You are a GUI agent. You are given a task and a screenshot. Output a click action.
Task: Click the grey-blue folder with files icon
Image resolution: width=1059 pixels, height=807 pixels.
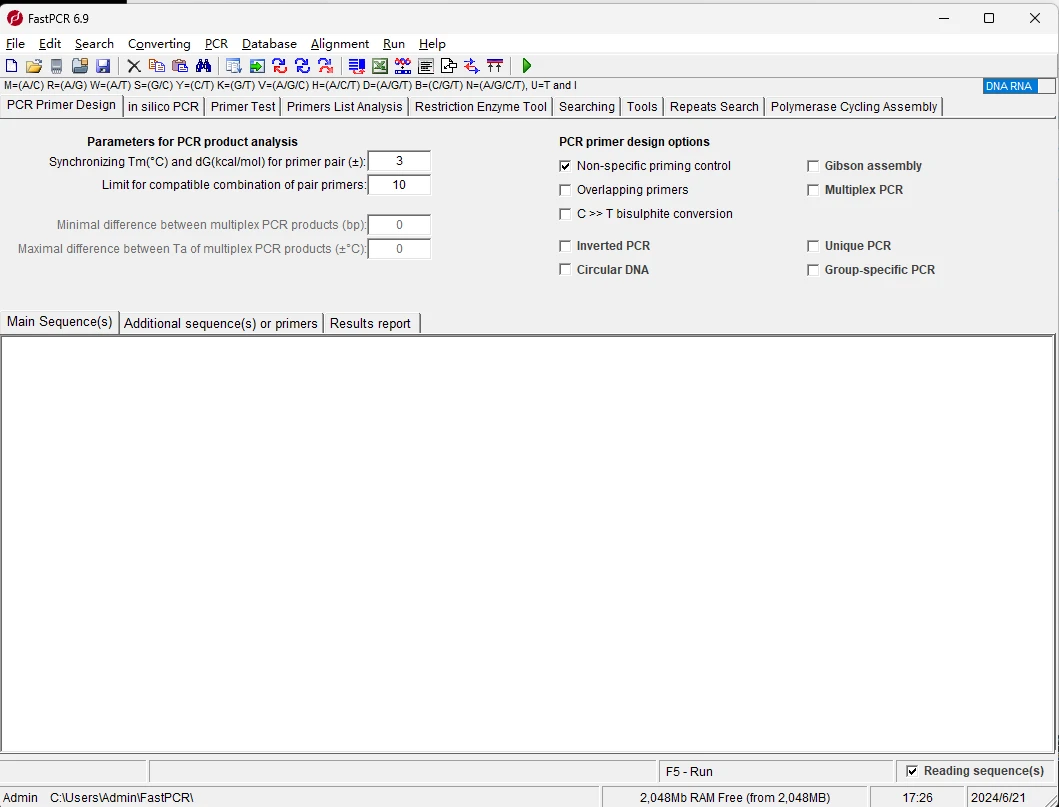tap(80, 66)
